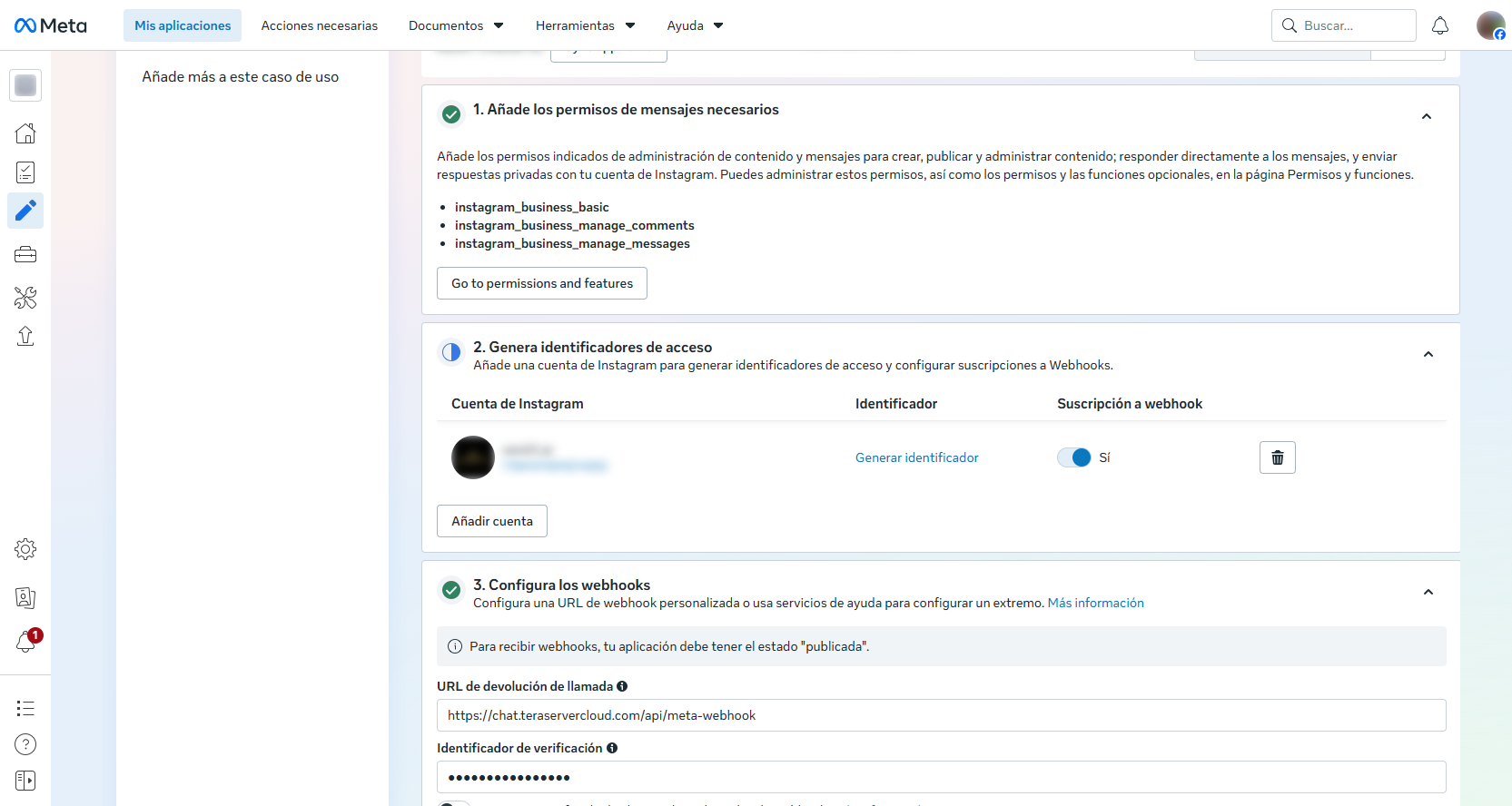
Task: Open the app roles icon in sidebar
Action: click(x=25, y=597)
